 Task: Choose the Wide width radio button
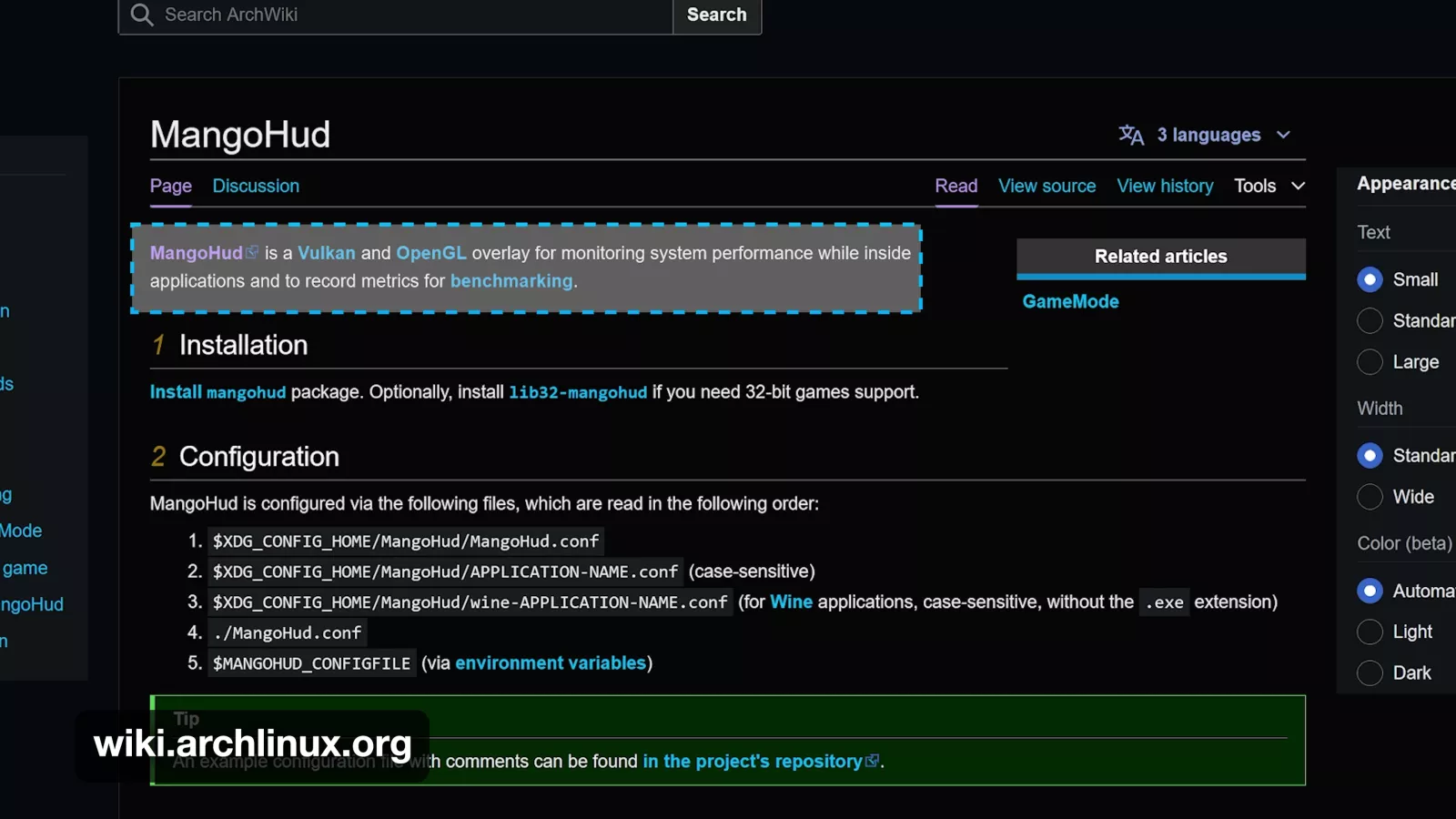(x=1370, y=497)
